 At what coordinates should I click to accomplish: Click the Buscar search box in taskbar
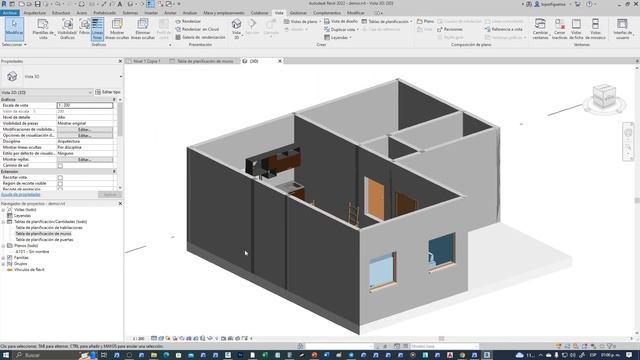point(47,355)
